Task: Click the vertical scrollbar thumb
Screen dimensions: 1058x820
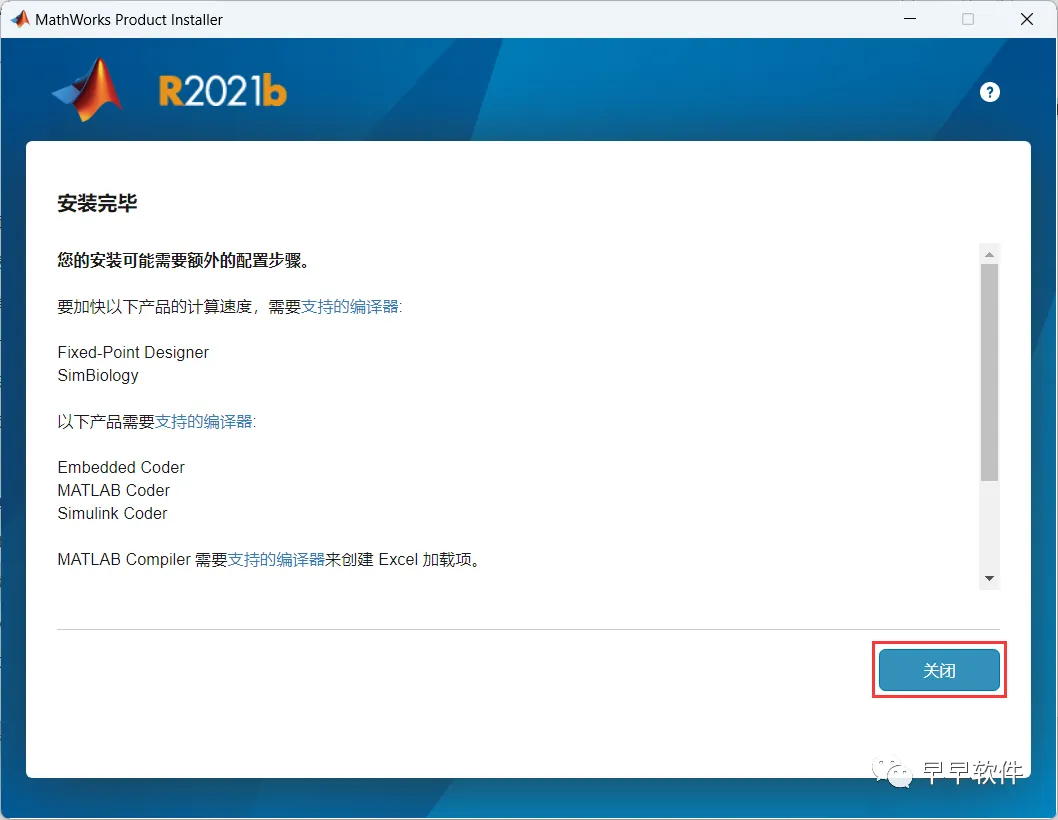Action: pos(989,373)
